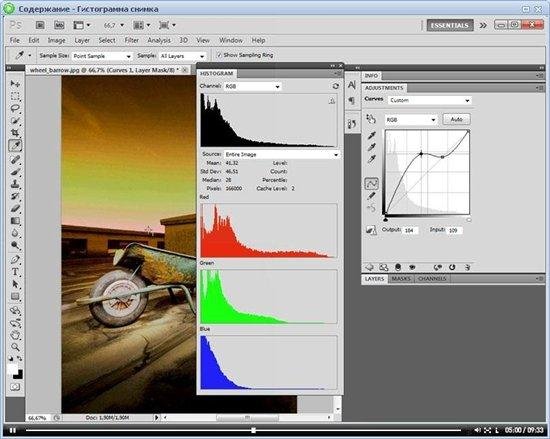Viewport: 550px width, 439px height.
Task: Select the Clone Stamp tool
Action: (15, 184)
